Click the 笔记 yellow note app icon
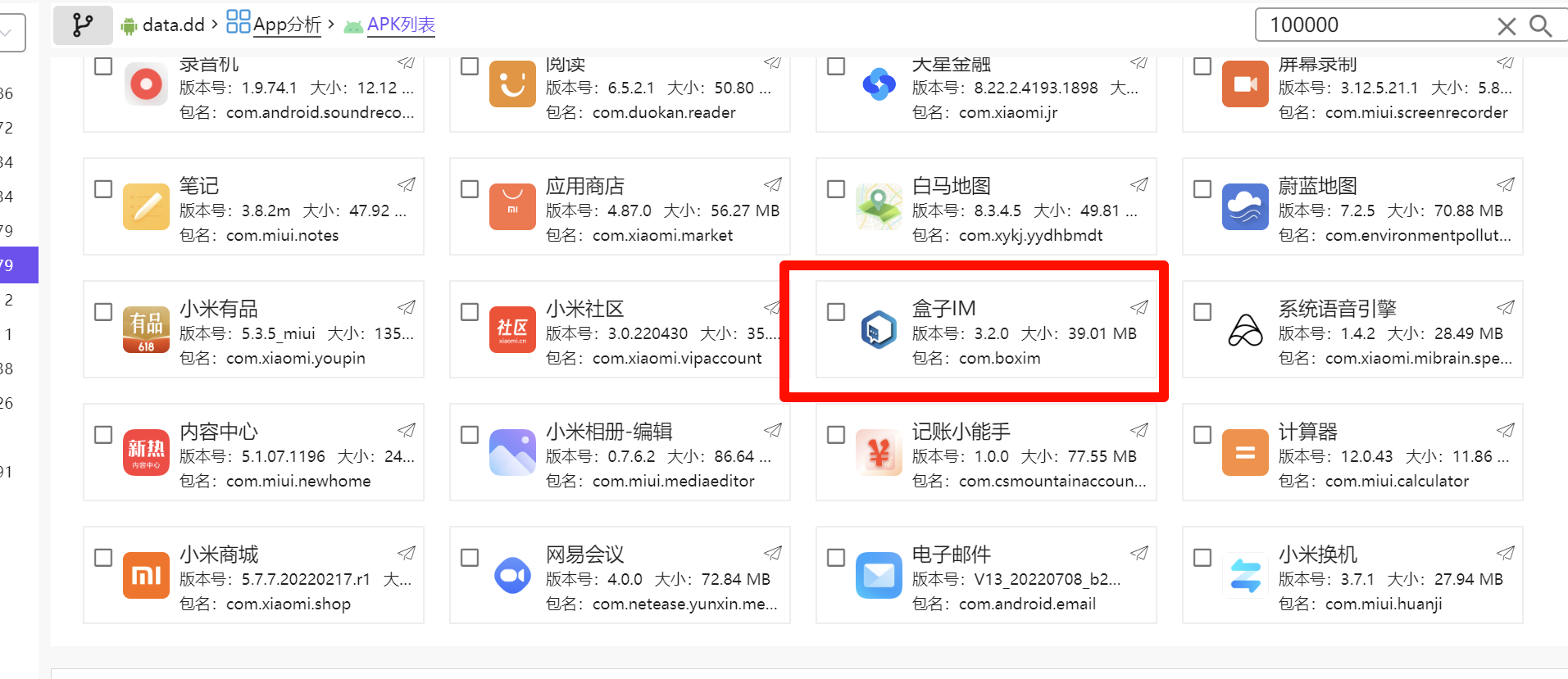 146,206
